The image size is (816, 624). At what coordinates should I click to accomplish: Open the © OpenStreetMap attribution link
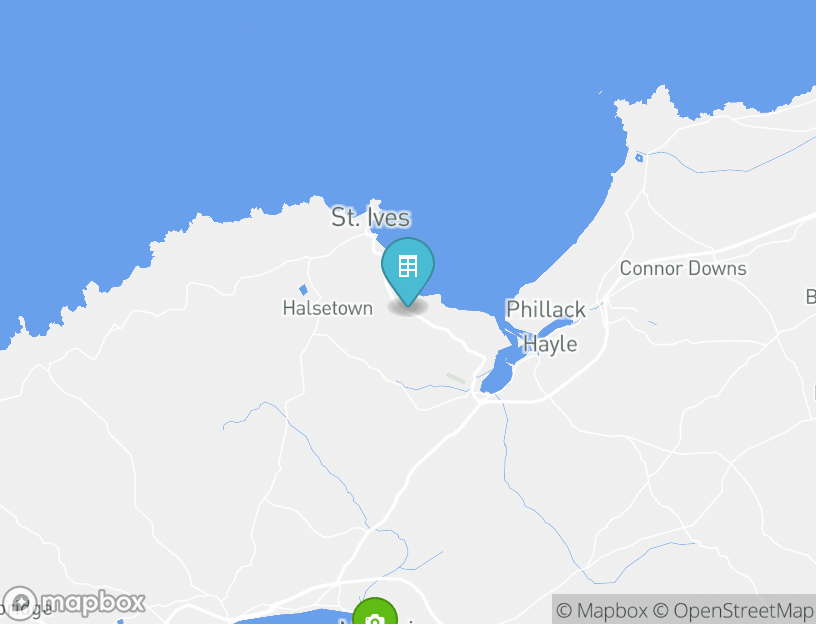coord(732,610)
